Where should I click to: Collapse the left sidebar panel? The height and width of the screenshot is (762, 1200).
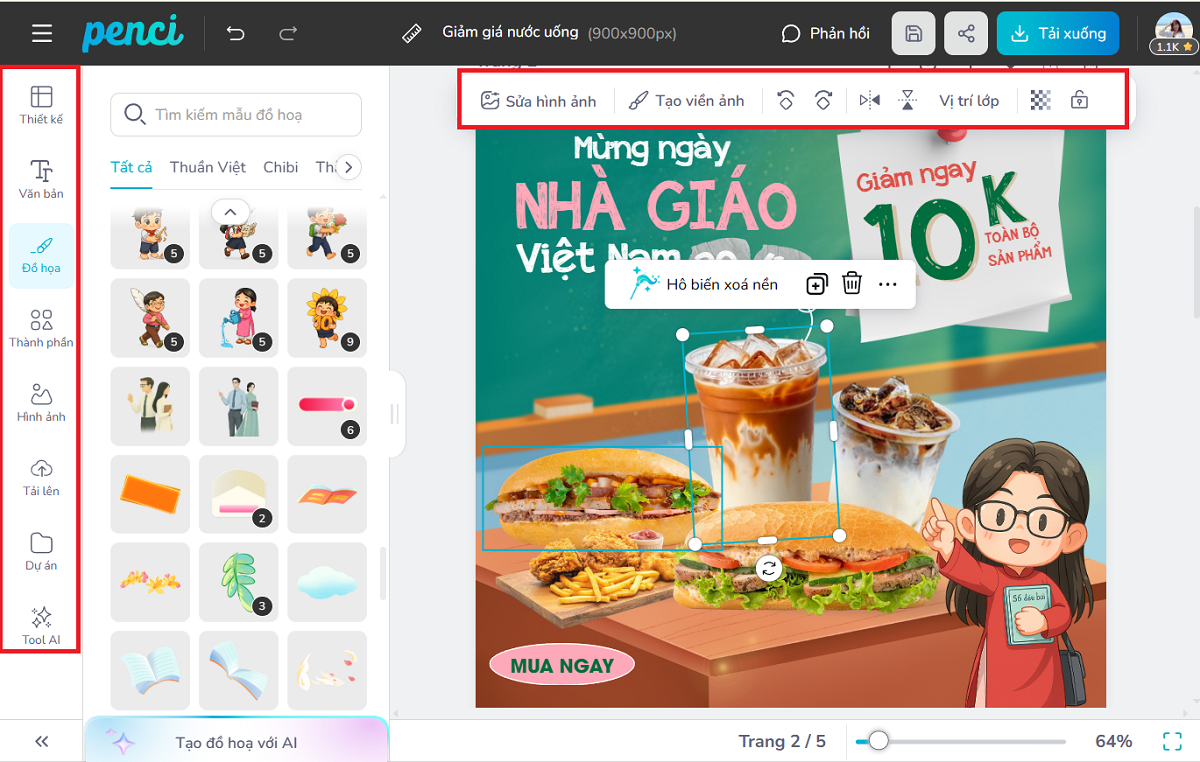coord(42,741)
